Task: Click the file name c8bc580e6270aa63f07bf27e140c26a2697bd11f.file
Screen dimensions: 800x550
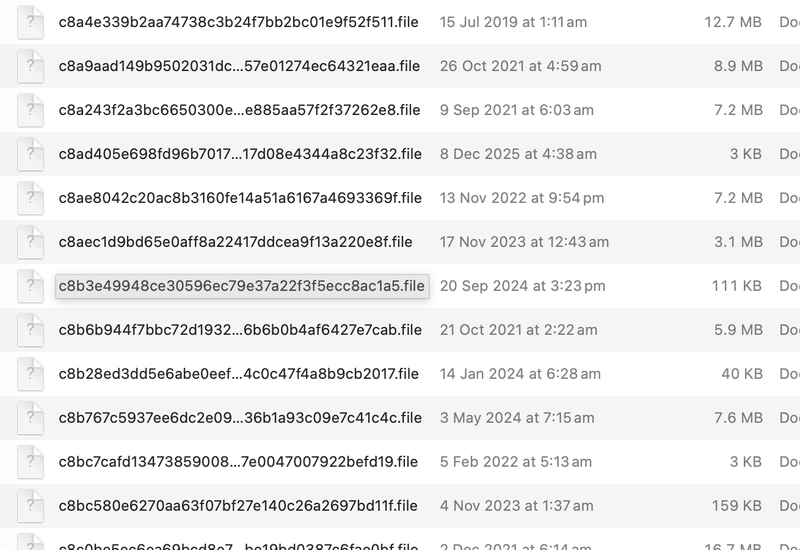Action: coord(238,506)
